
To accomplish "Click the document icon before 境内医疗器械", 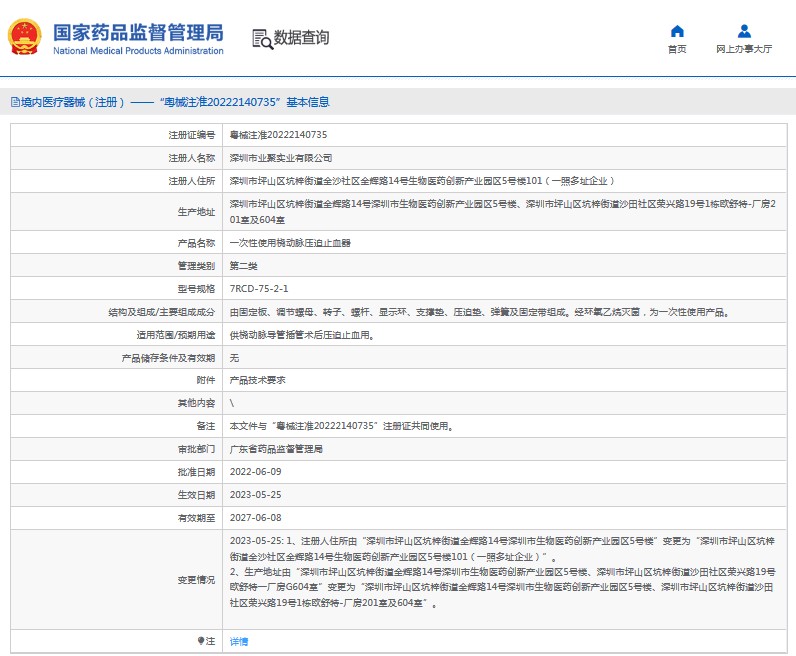I will click(x=15, y=102).
